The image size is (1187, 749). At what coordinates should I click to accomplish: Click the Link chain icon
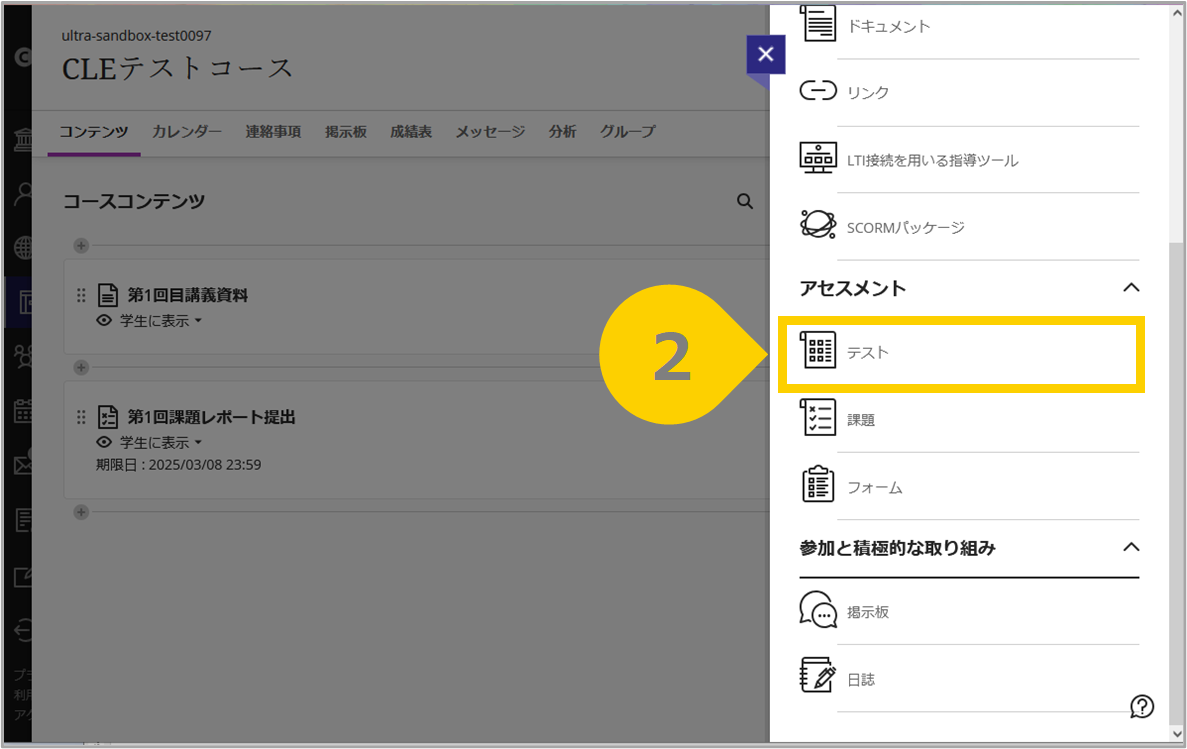(818, 91)
